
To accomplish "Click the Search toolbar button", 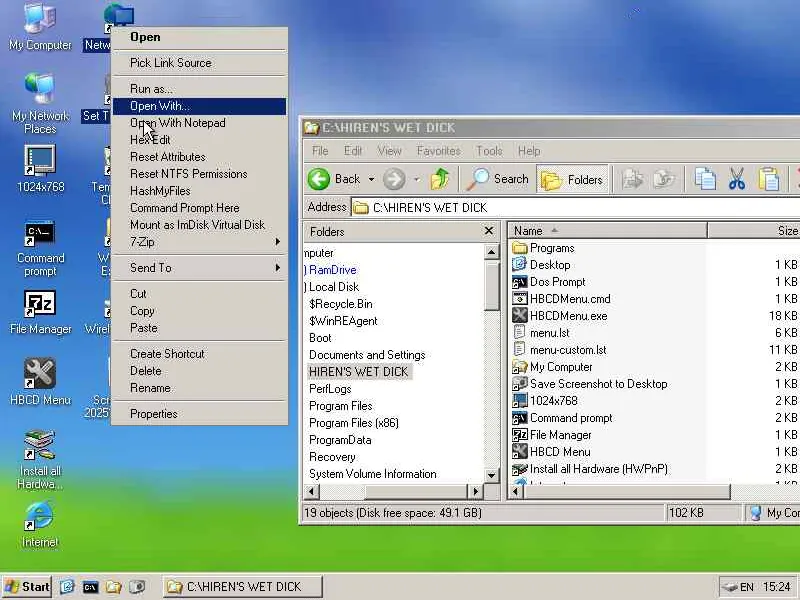I will pos(497,179).
